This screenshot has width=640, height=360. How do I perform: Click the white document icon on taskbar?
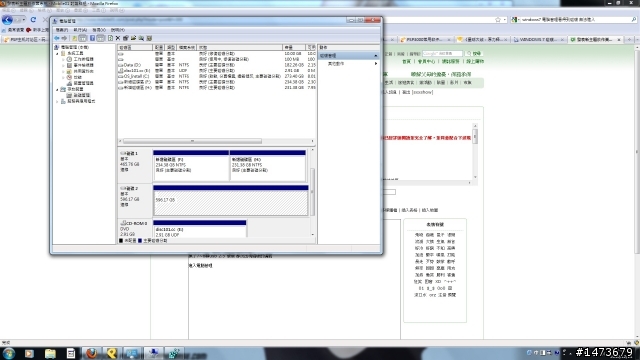[x=71, y=353]
